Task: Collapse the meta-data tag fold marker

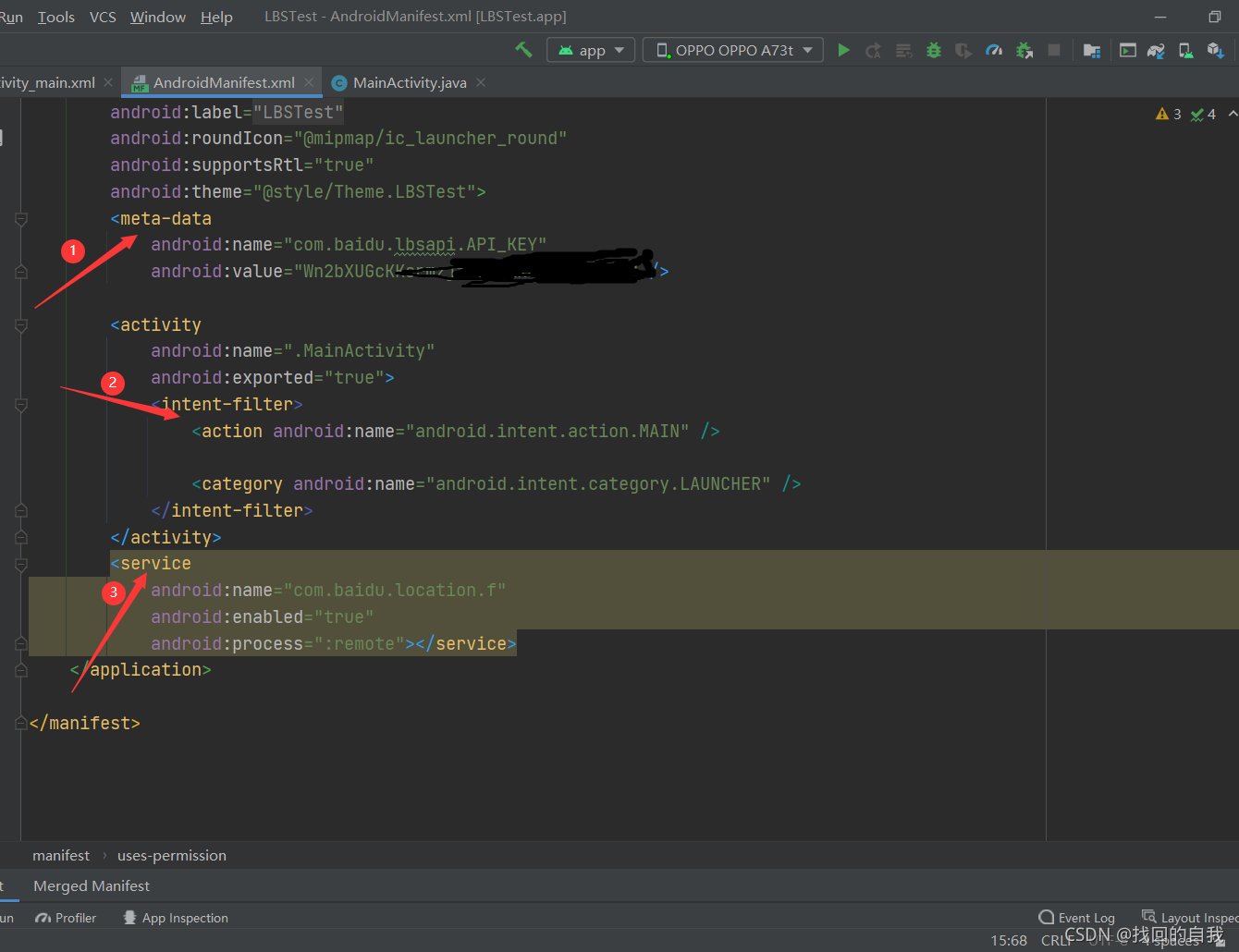Action: pyautogui.click(x=21, y=219)
